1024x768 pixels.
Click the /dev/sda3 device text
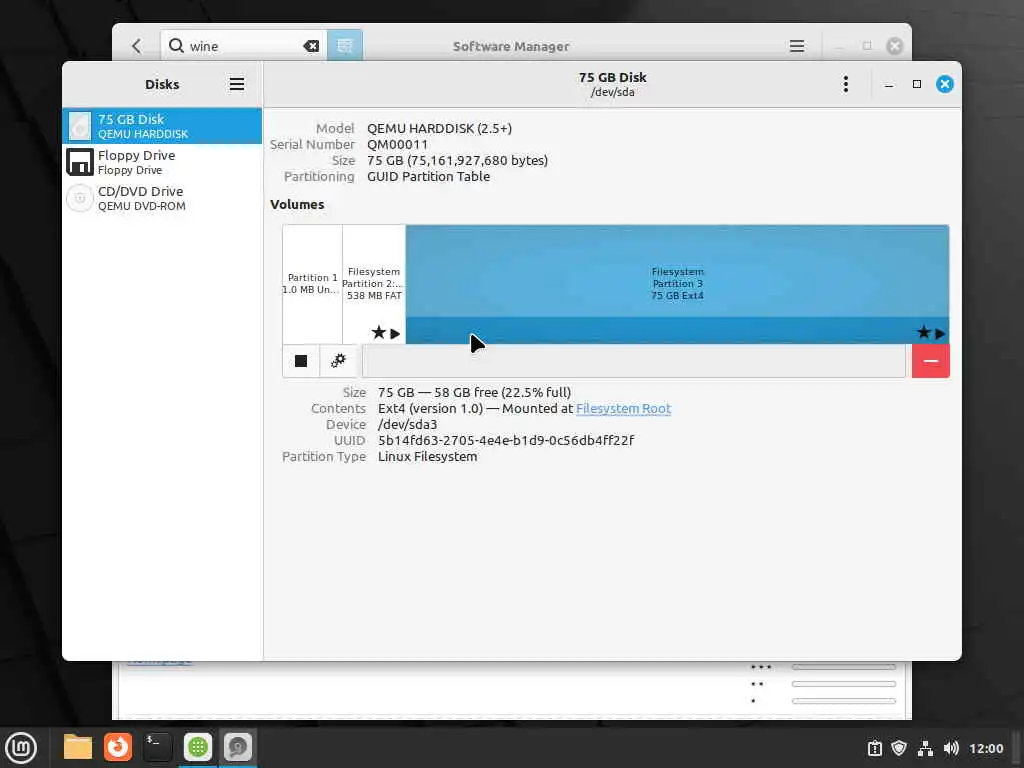408,424
